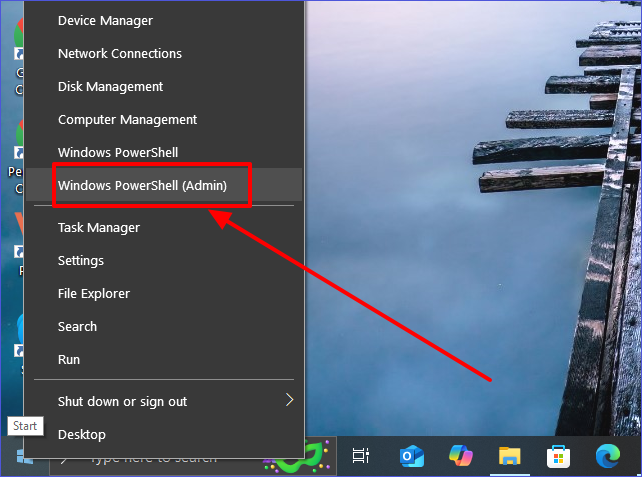Launch Windows PowerShell (Admin)
The width and height of the screenshot is (642, 477).
164,185
